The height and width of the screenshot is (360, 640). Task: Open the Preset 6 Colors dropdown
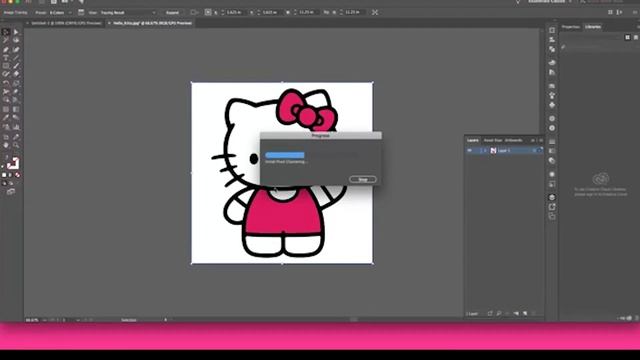(60, 13)
